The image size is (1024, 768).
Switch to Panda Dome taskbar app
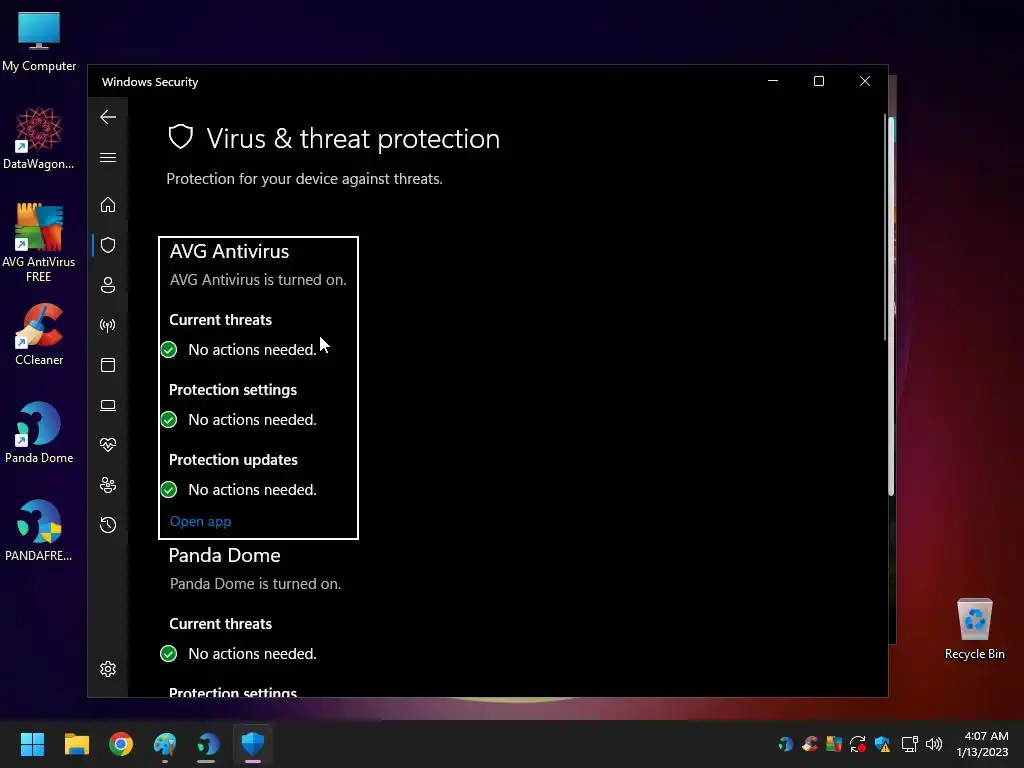pos(208,744)
